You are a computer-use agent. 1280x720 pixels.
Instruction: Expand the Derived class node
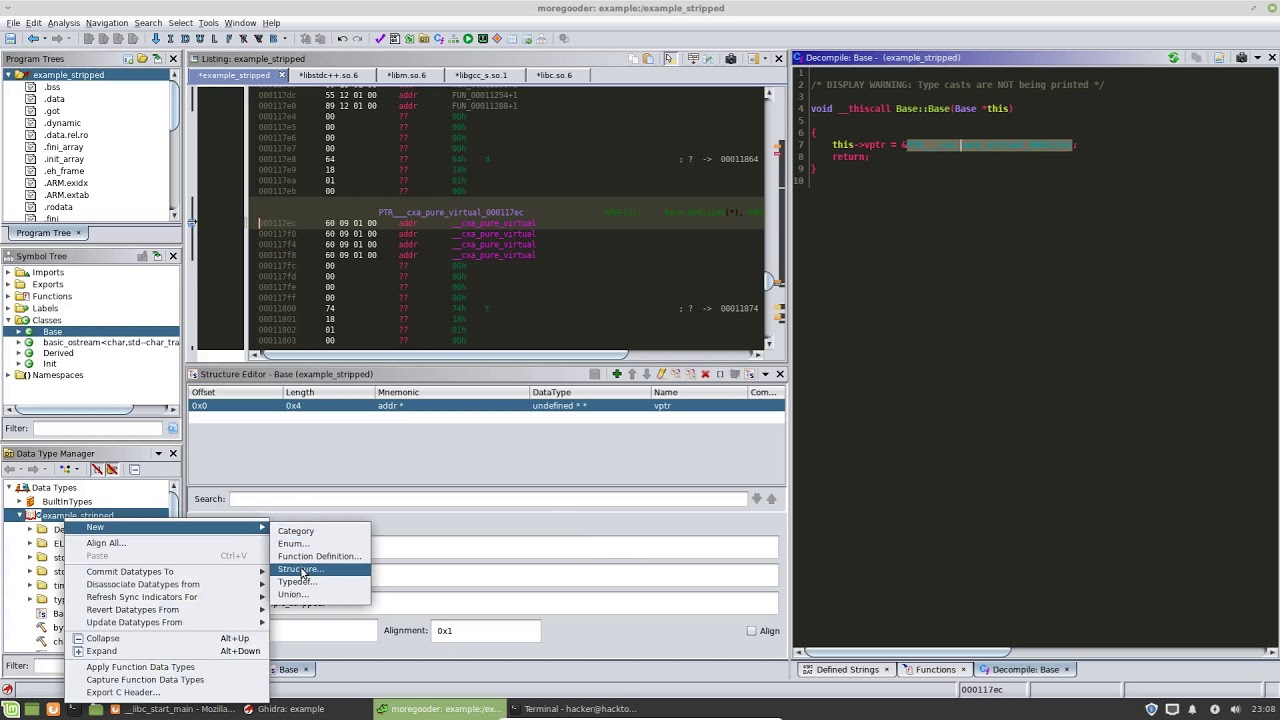18,353
